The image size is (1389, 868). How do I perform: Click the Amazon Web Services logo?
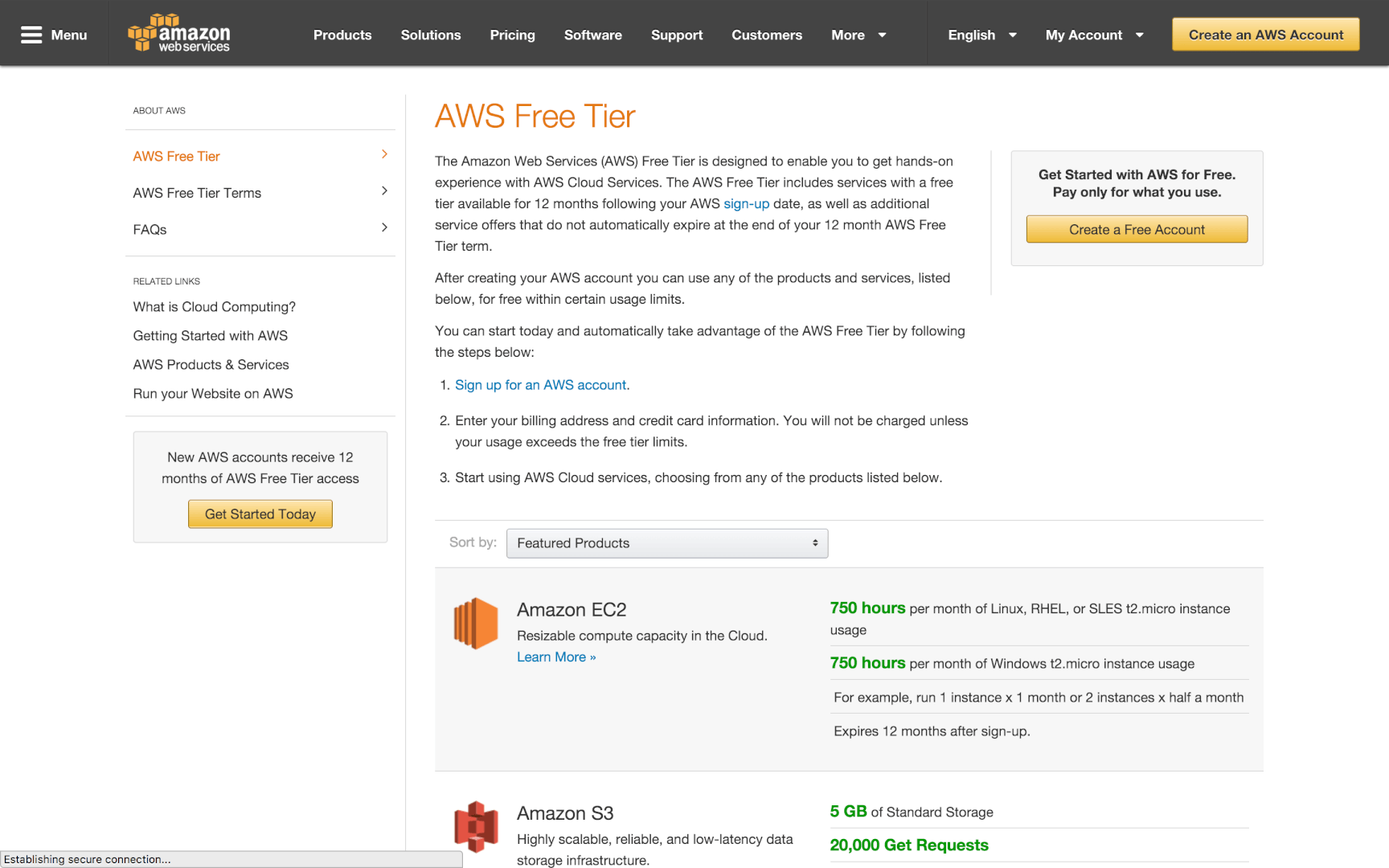click(x=178, y=33)
